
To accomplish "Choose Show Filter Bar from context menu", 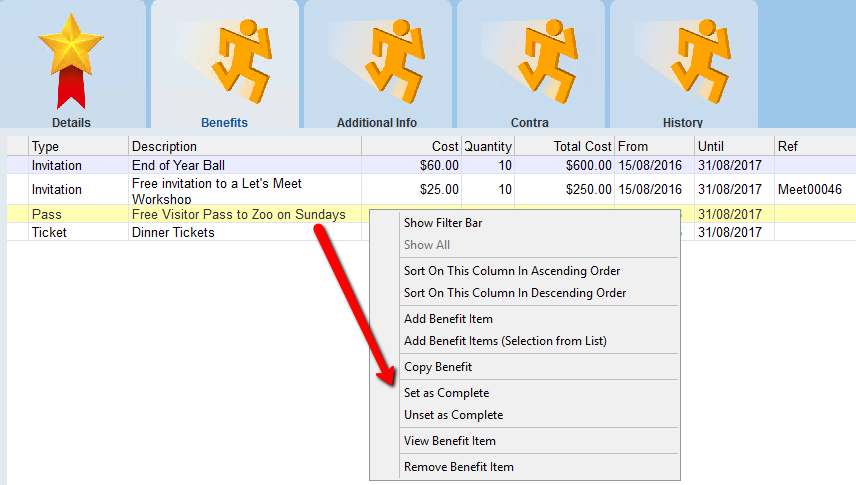I will pyautogui.click(x=444, y=223).
